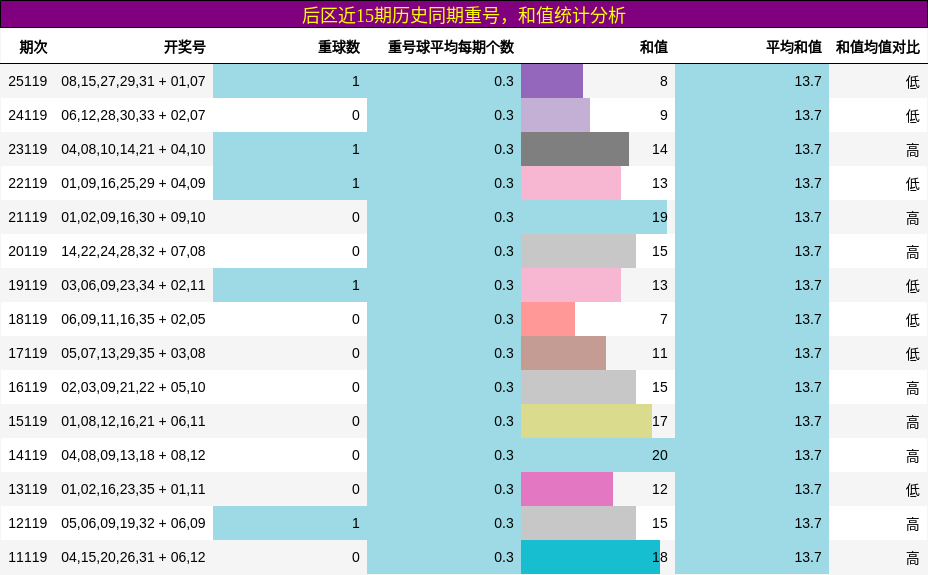Click the purple title banner text
The height and width of the screenshot is (575, 928).
463,15
